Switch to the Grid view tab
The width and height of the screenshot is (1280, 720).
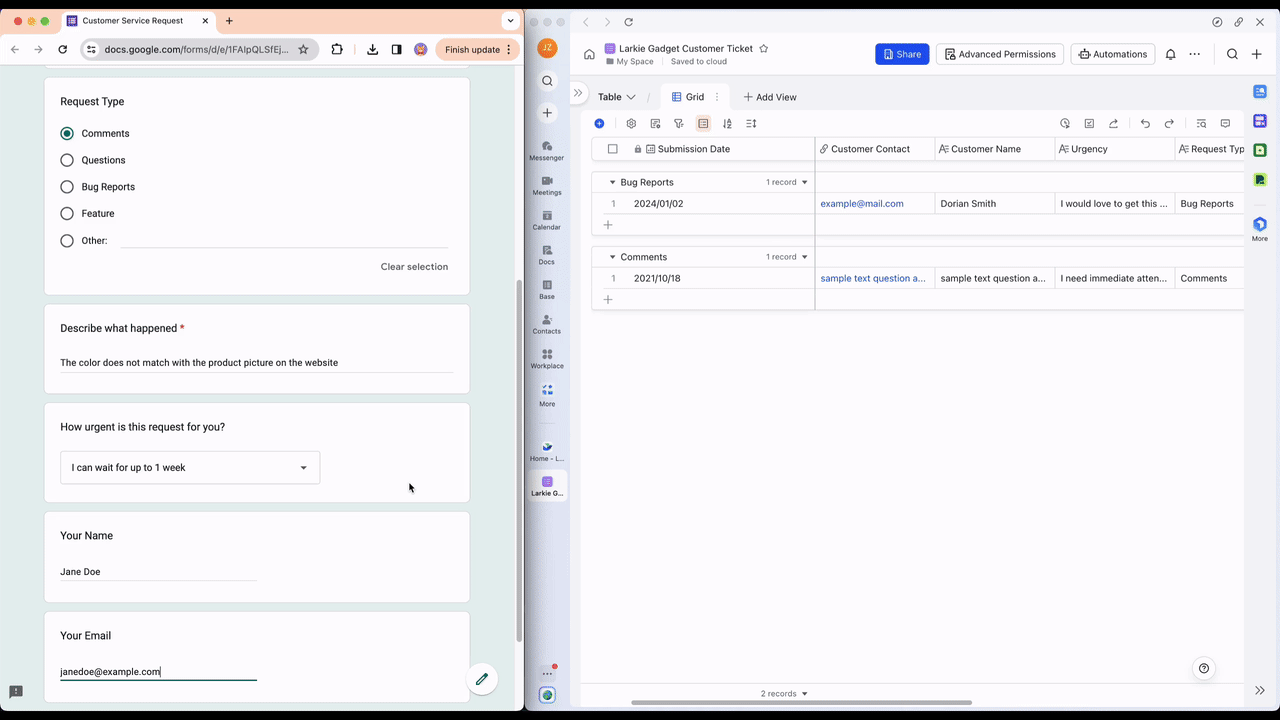688,97
